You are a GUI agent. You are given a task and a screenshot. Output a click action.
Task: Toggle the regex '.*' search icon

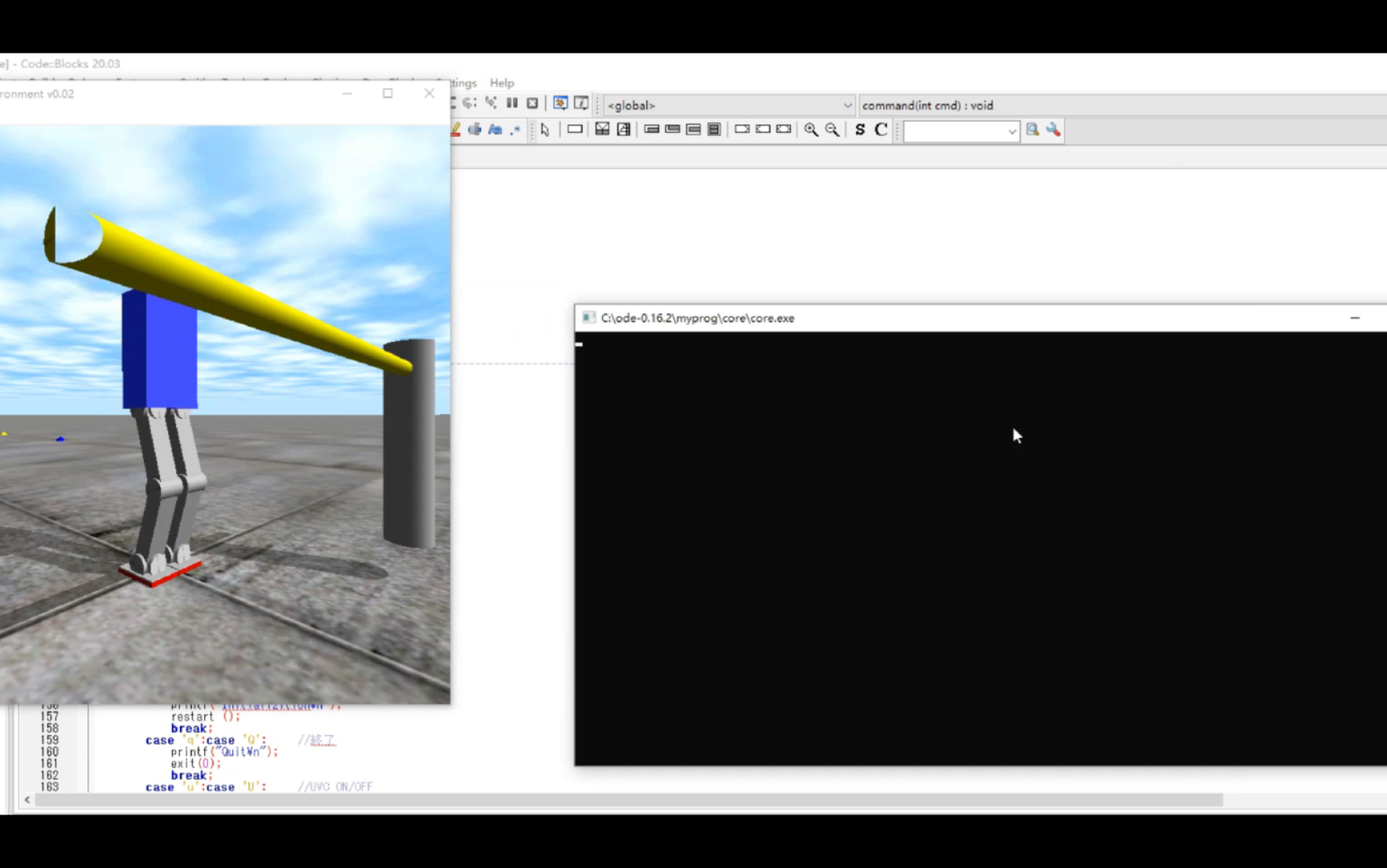point(515,129)
